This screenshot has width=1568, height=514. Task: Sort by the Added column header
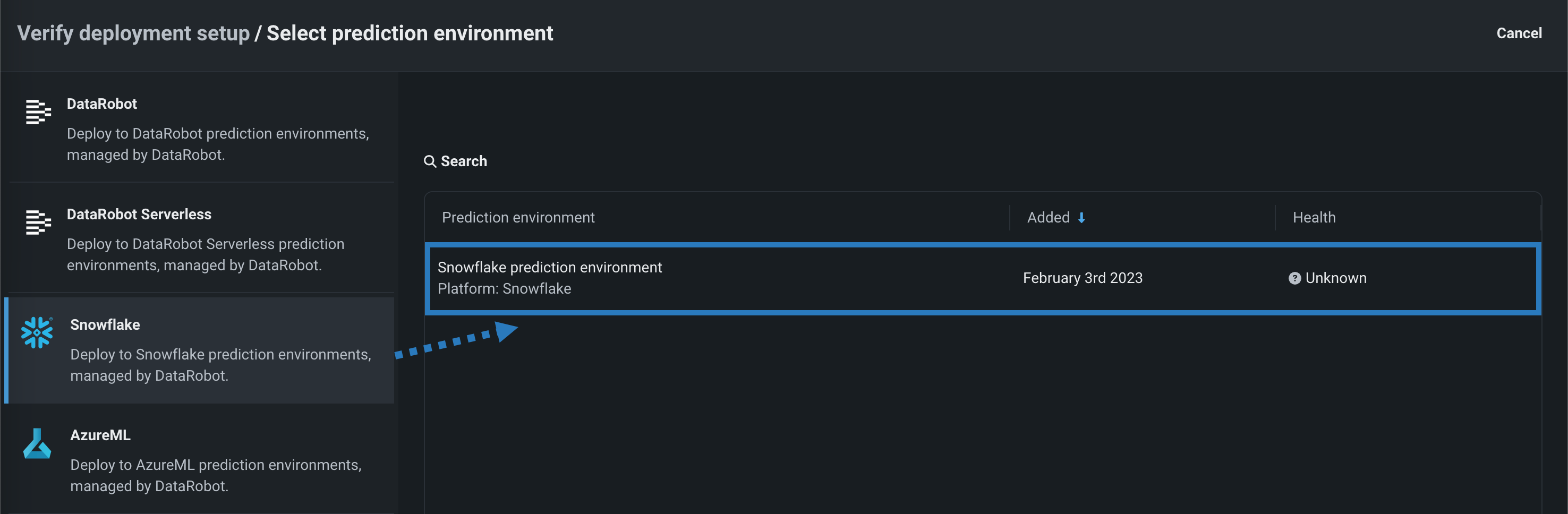pyautogui.click(x=1047, y=218)
